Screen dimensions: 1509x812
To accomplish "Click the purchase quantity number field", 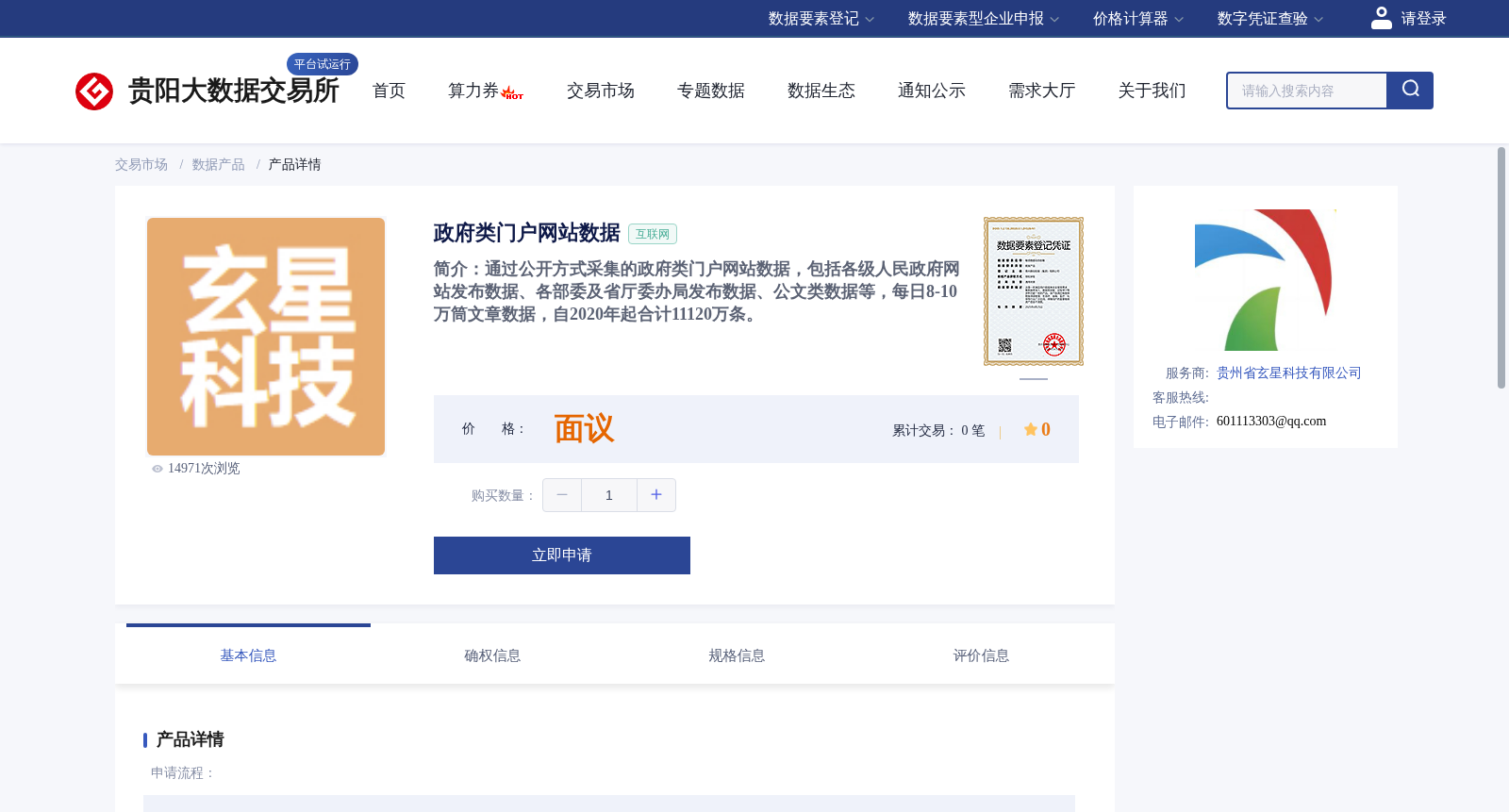I will point(609,495).
